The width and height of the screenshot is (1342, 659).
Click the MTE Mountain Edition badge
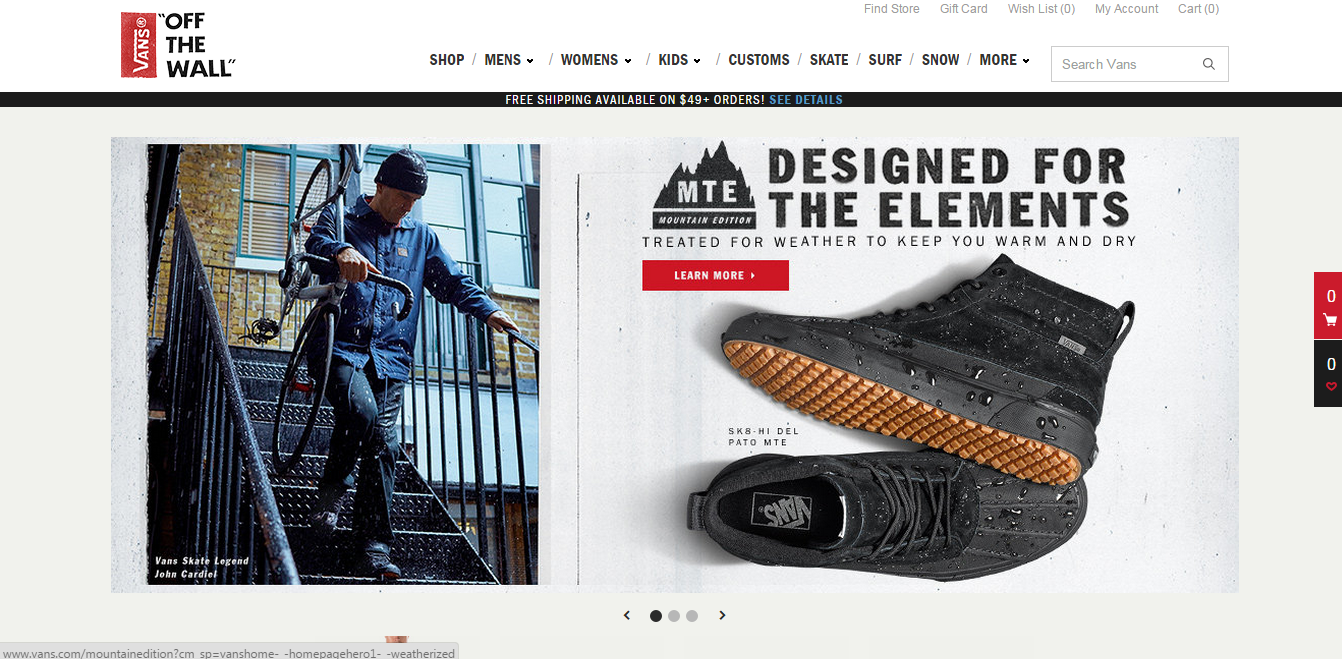[x=705, y=186]
